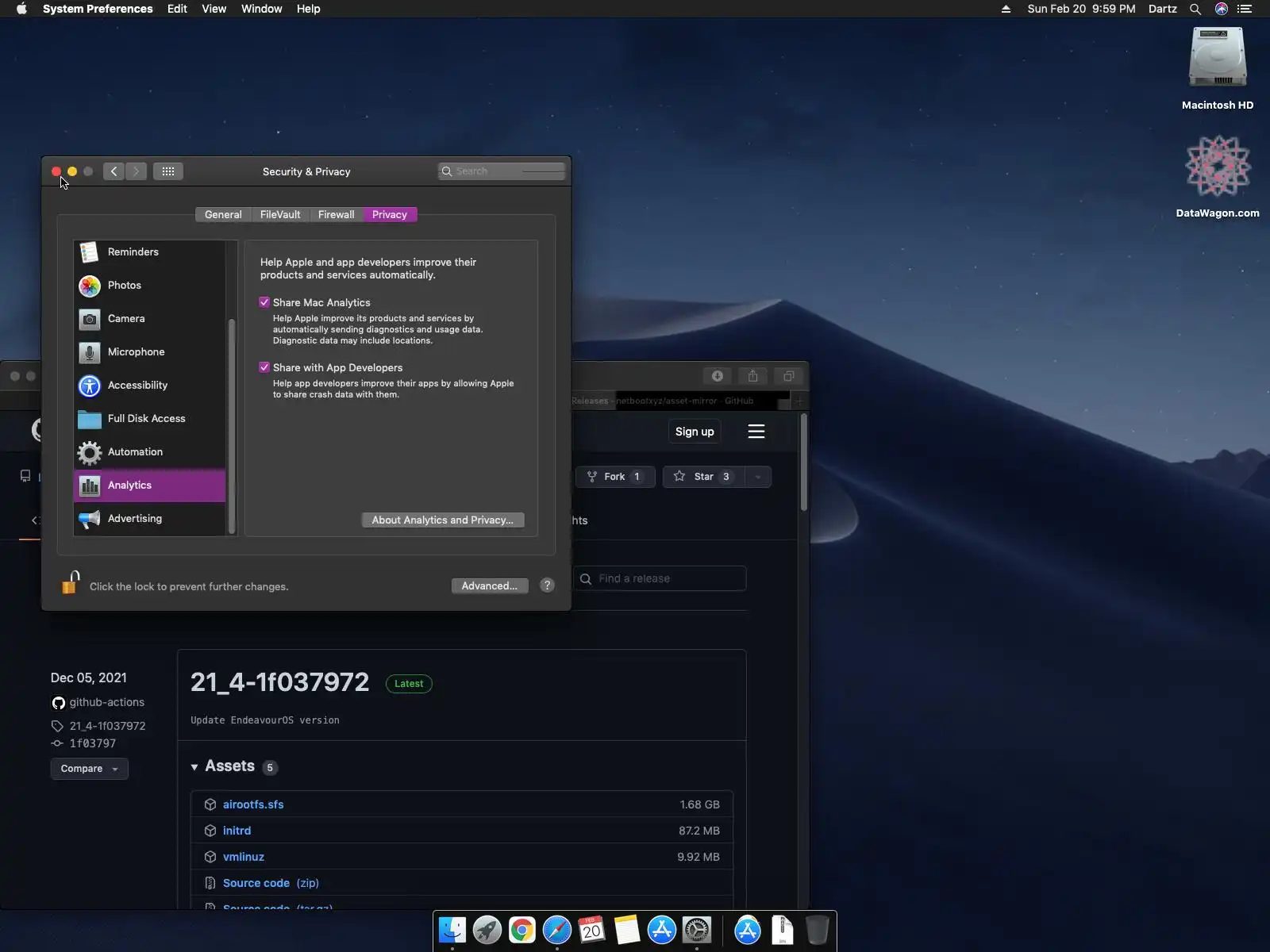Open Calendar from the Dock
This screenshot has width=1270, height=952.
[x=592, y=930]
